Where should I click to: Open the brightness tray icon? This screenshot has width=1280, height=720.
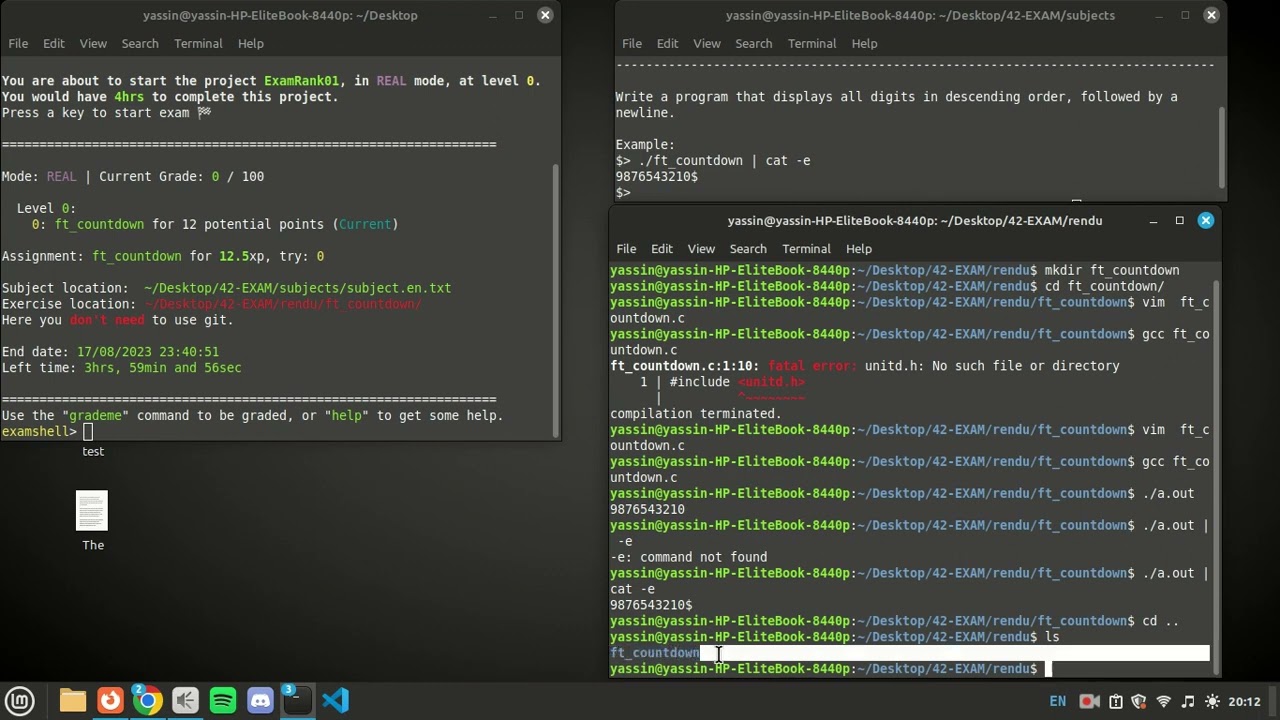(x=1212, y=702)
